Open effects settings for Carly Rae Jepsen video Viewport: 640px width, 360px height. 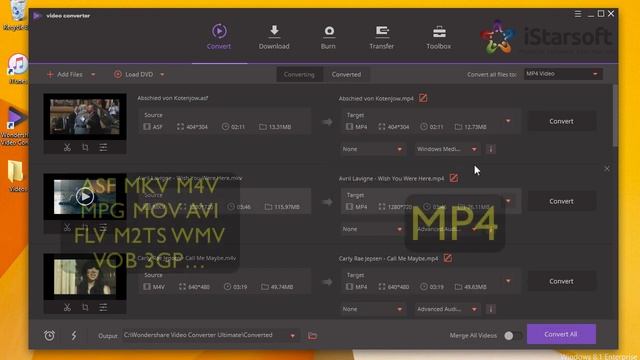pyautogui.click(x=103, y=307)
